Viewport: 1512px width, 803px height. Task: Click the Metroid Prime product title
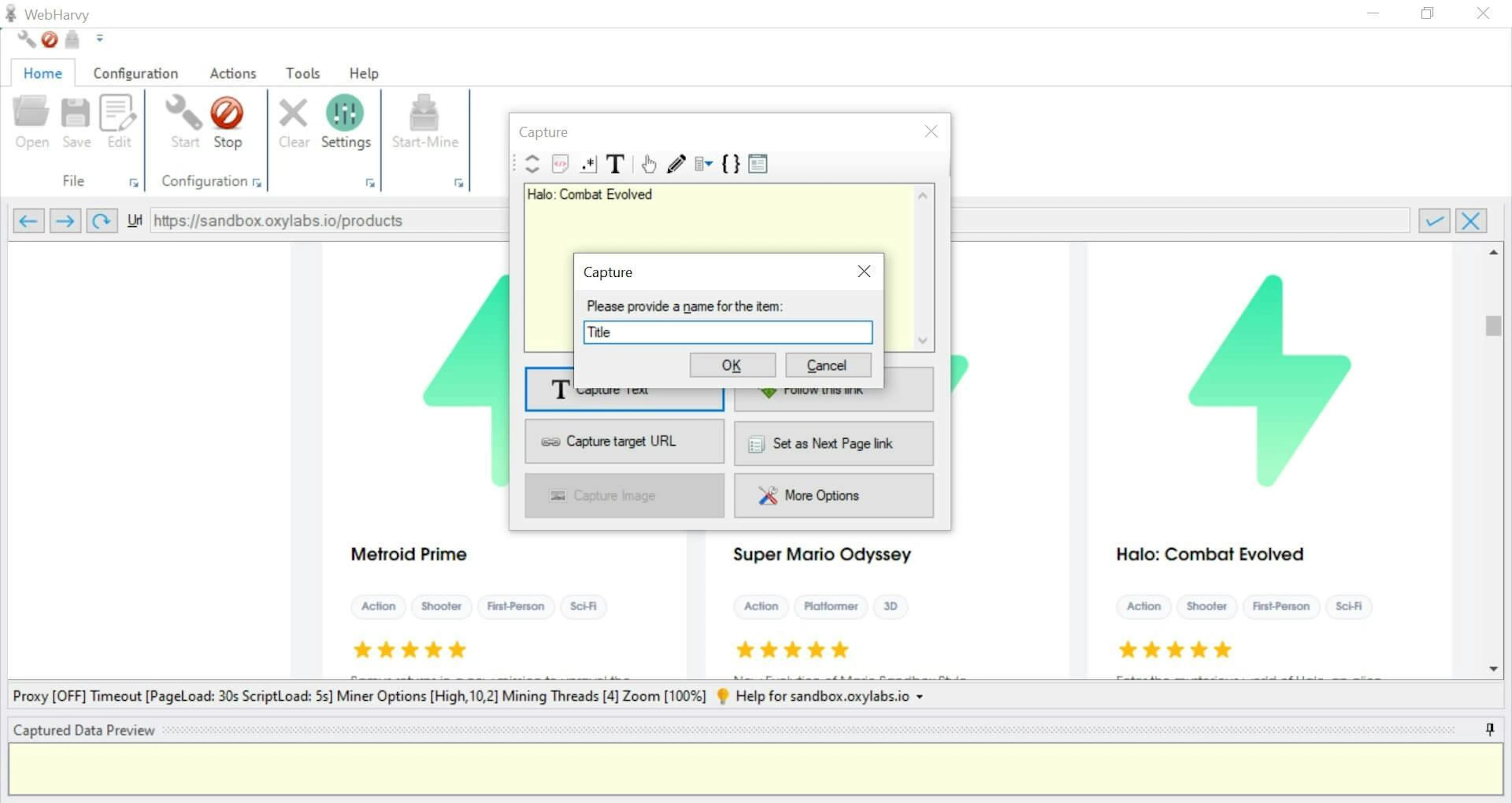point(409,554)
